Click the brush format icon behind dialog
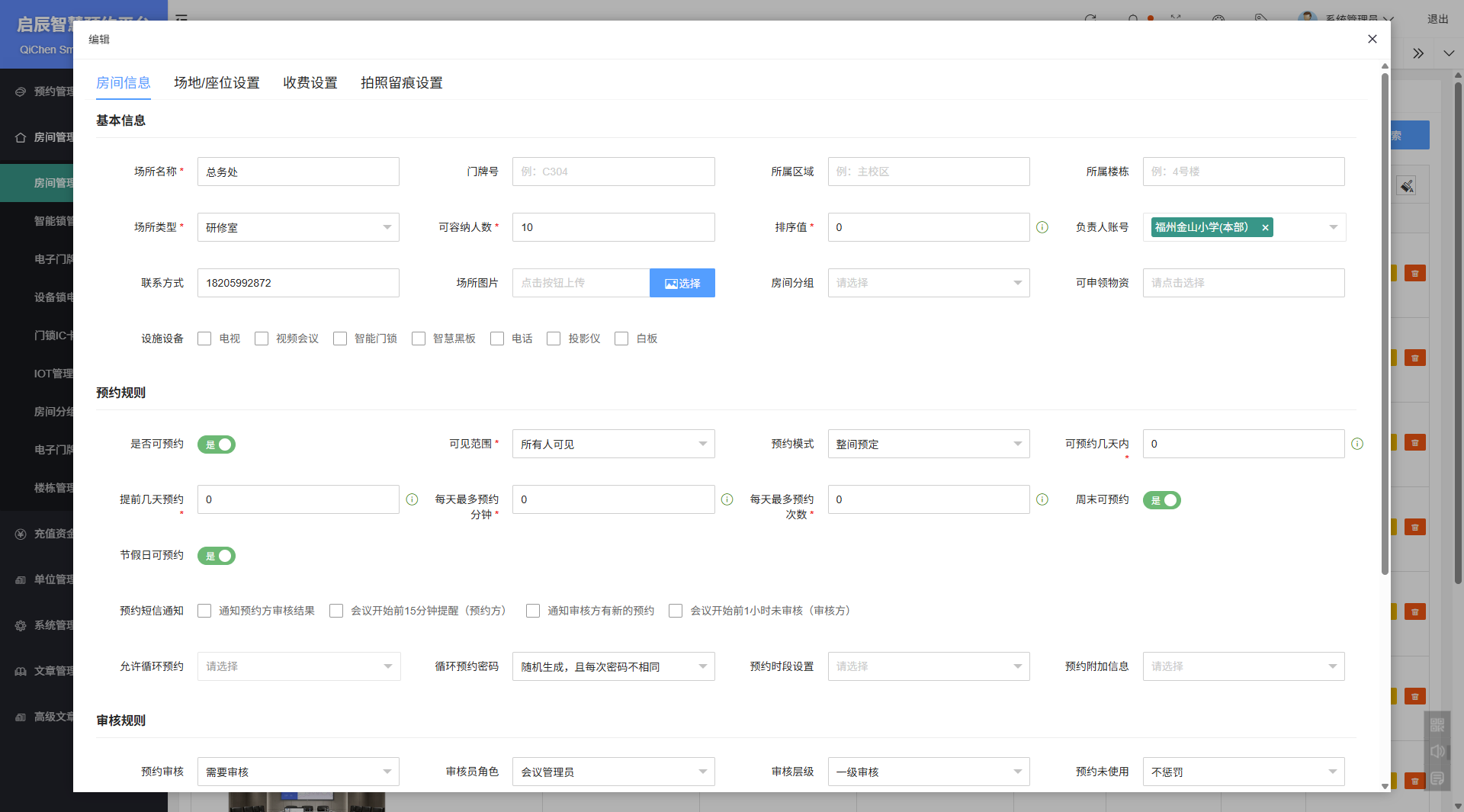Viewport: 1464px width, 812px height. (x=1407, y=185)
